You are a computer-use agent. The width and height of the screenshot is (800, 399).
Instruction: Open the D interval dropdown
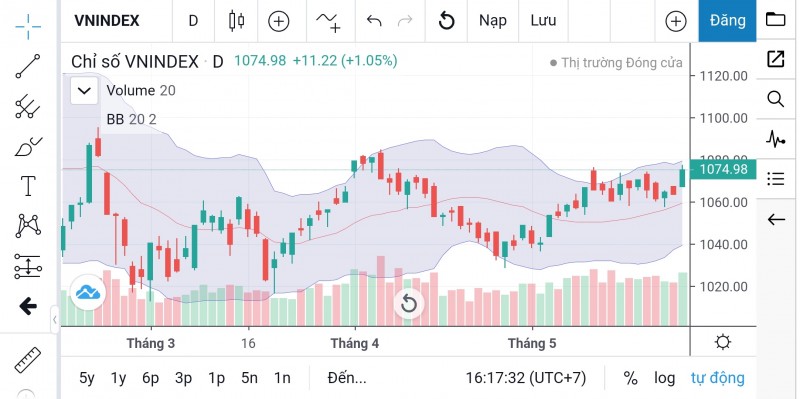[193, 21]
